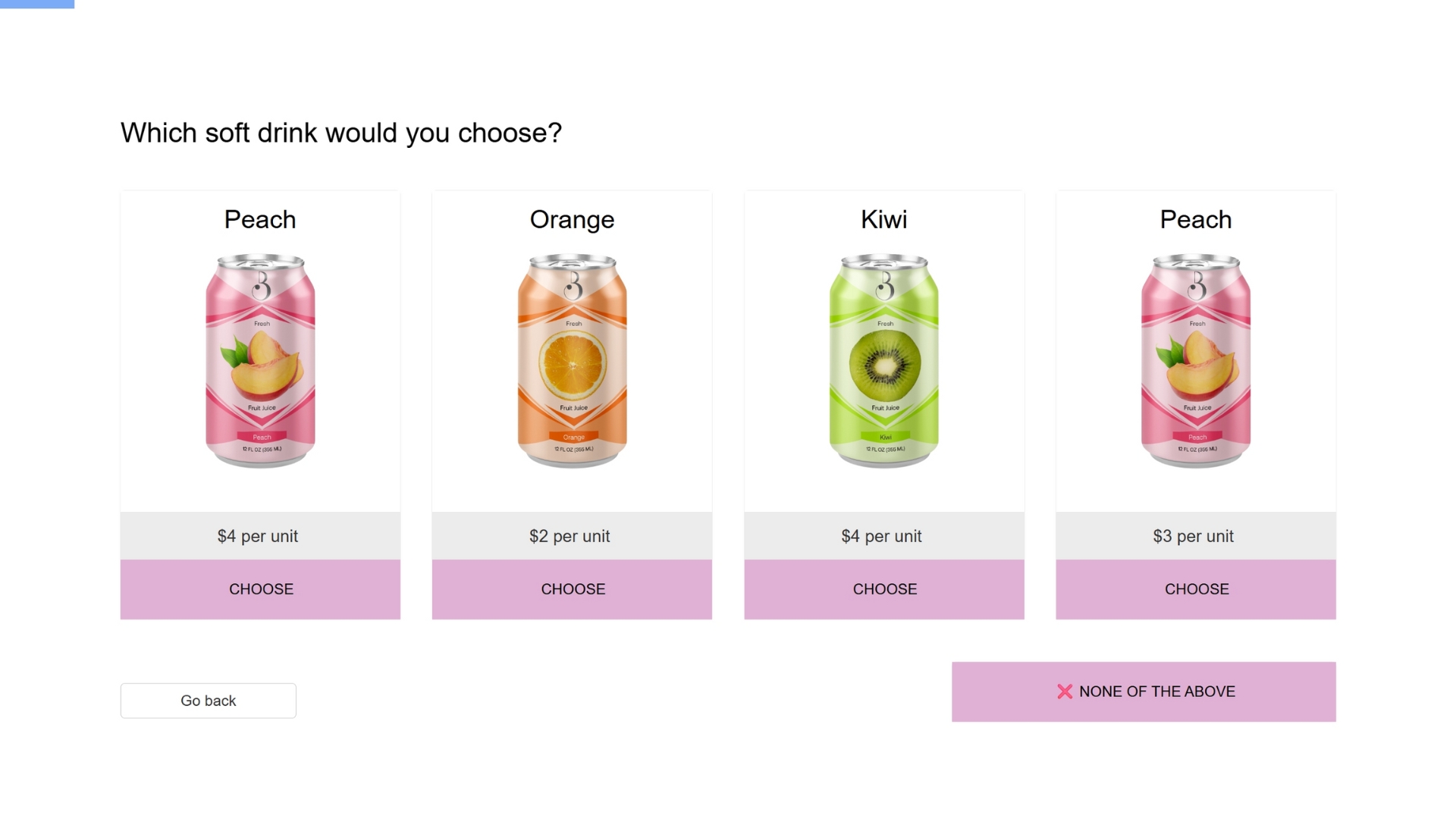
Task: Click the red X icon beside None of the Above
Action: click(1064, 692)
